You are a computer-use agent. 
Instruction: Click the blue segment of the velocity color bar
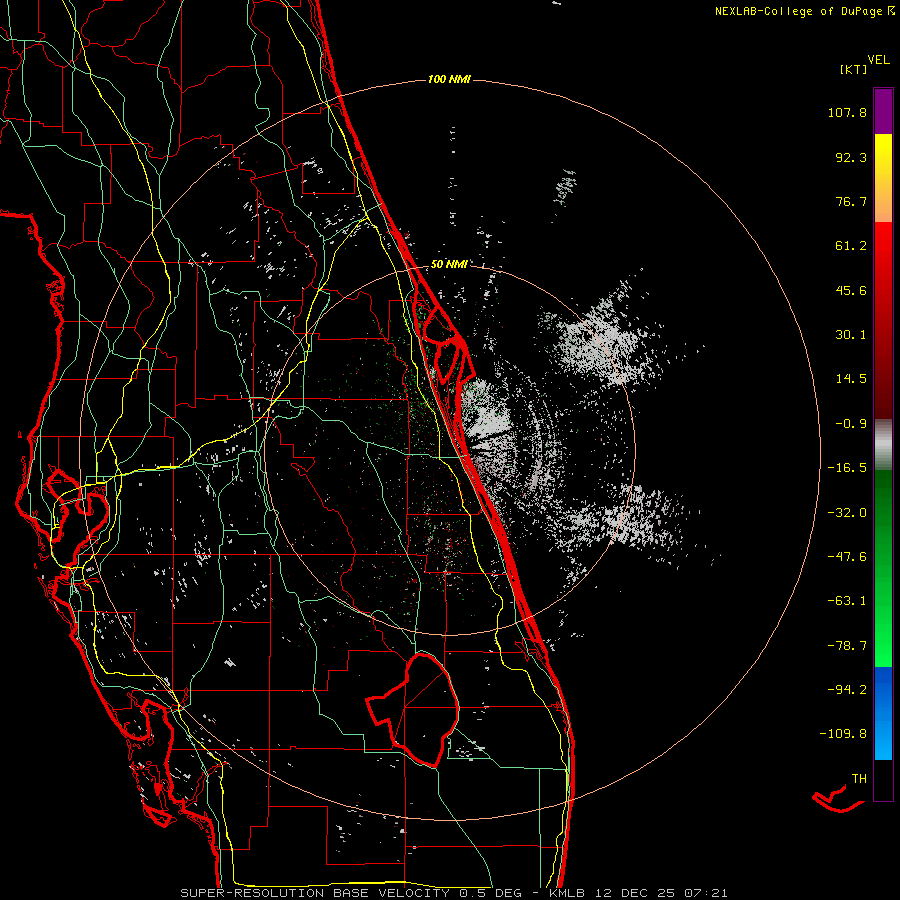coord(883,713)
